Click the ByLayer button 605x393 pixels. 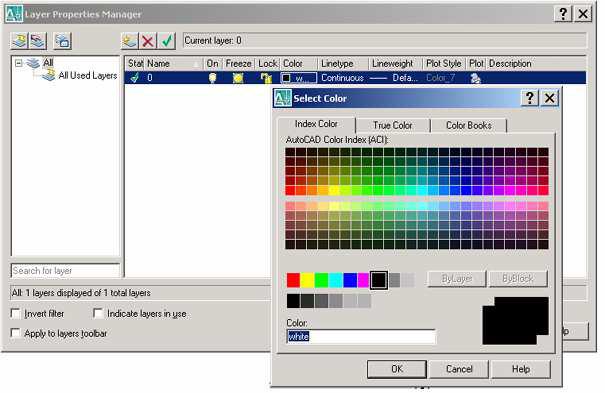point(456,279)
